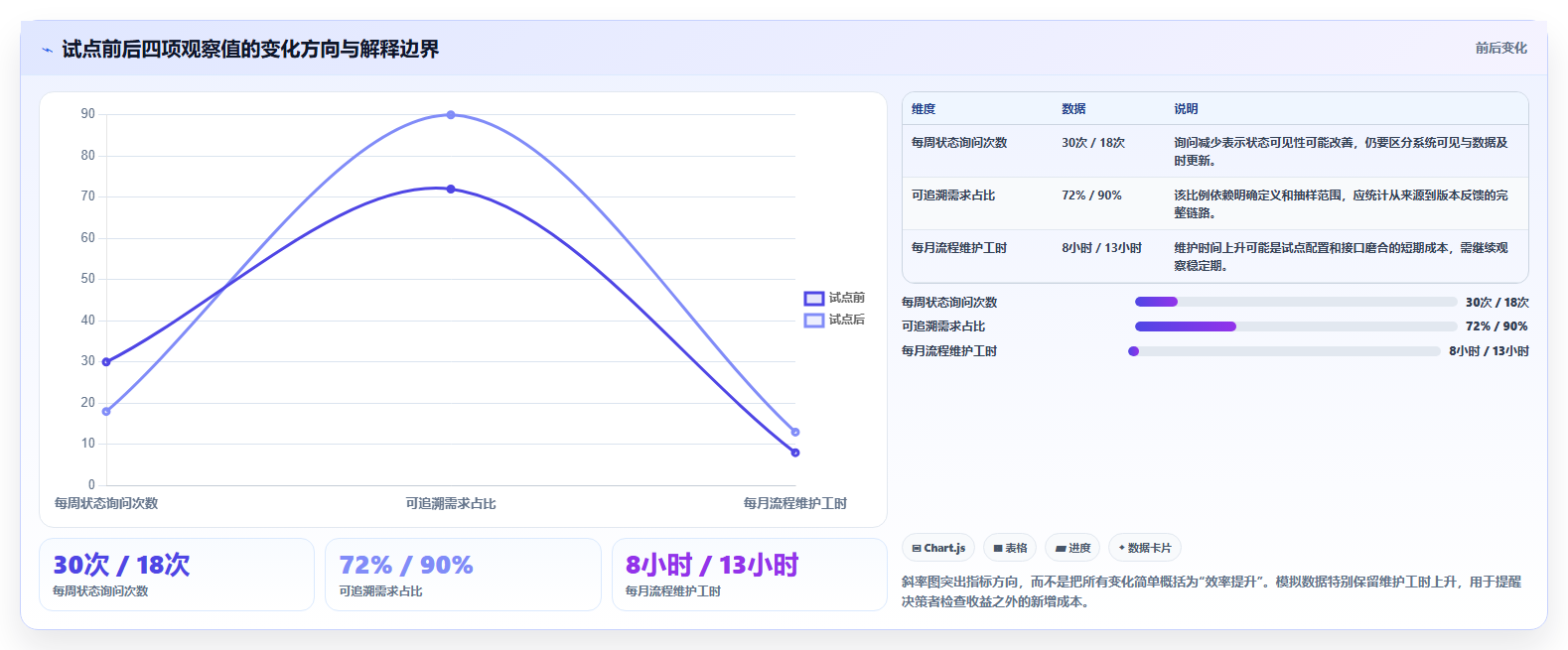Click the footnote paragraph starting 斜率图突出指标方向
Screen dimensions: 1568x650
tap(1212, 591)
